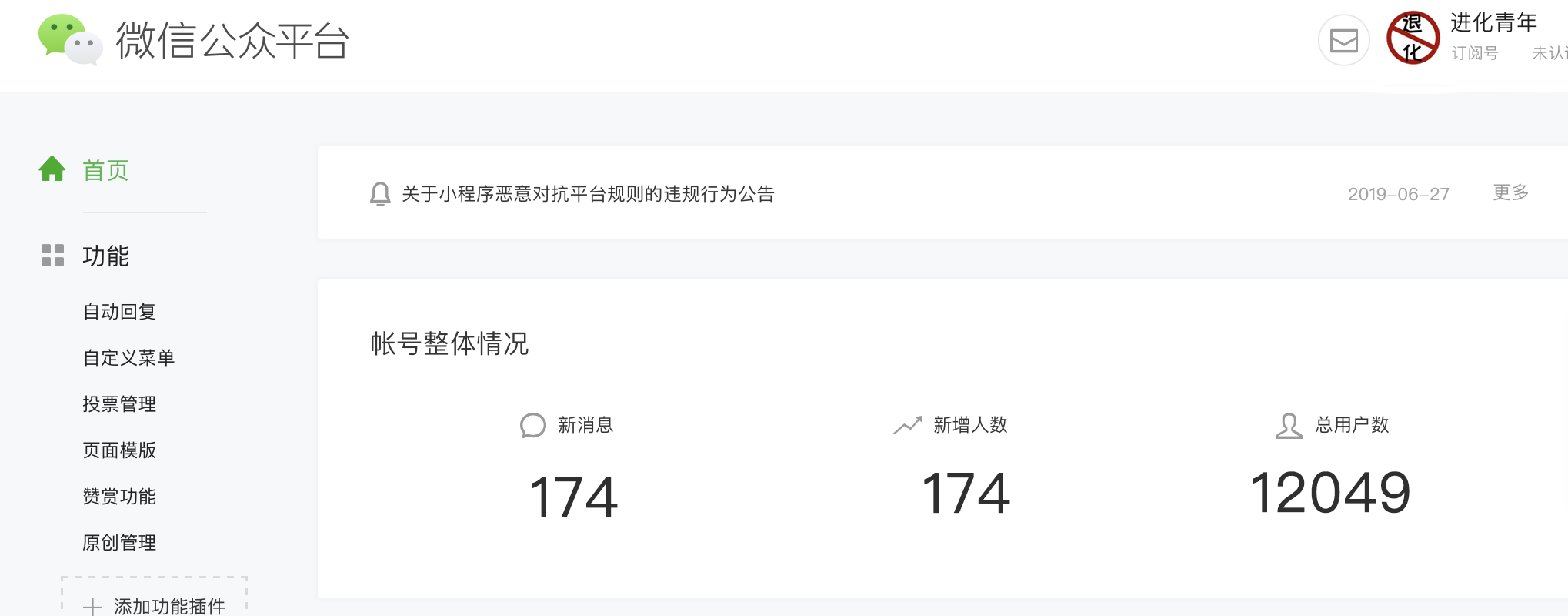
Task: Open the 小程序 violation announcement link
Action: coord(588,194)
